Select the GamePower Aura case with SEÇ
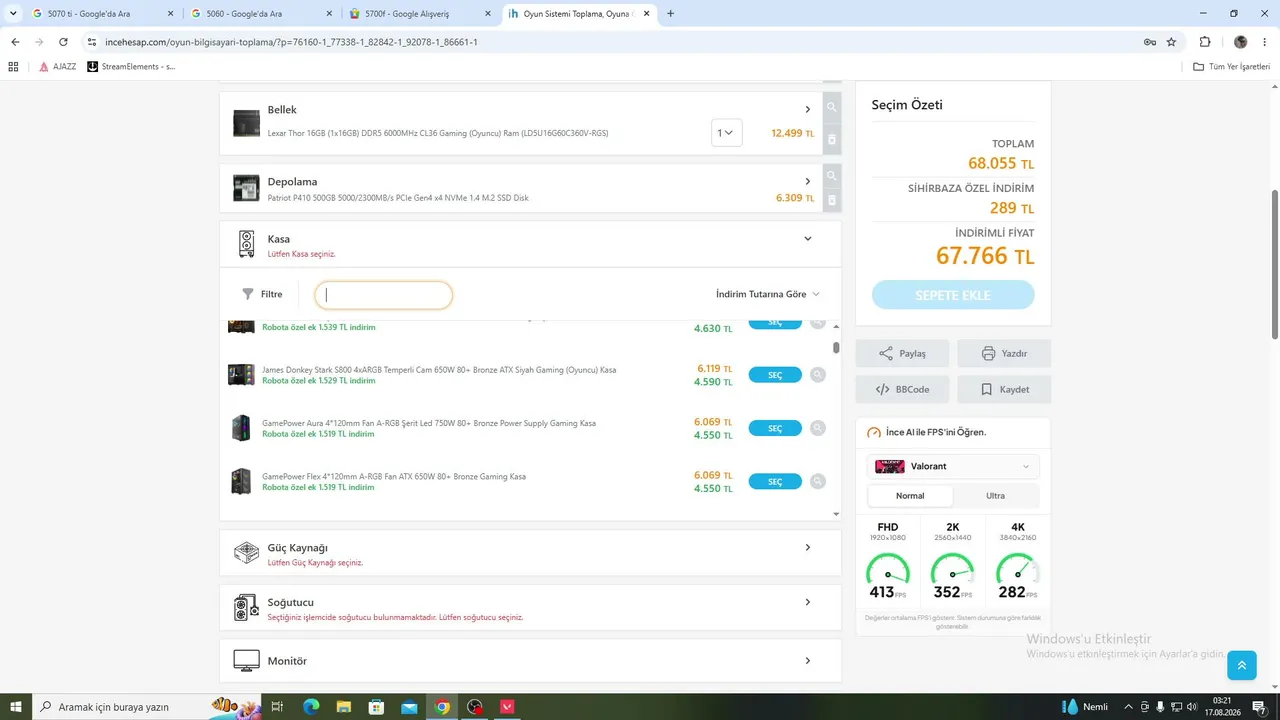This screenshot has width=1280, height=720. (x=775, y=428)
